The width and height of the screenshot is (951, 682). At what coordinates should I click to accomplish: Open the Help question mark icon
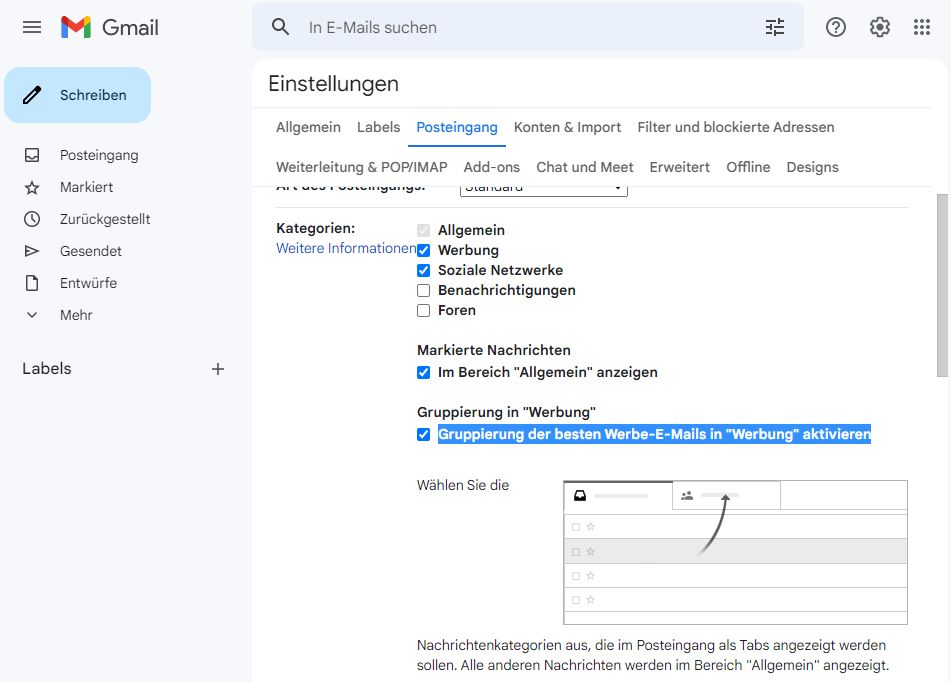click(x=836, y=27)
